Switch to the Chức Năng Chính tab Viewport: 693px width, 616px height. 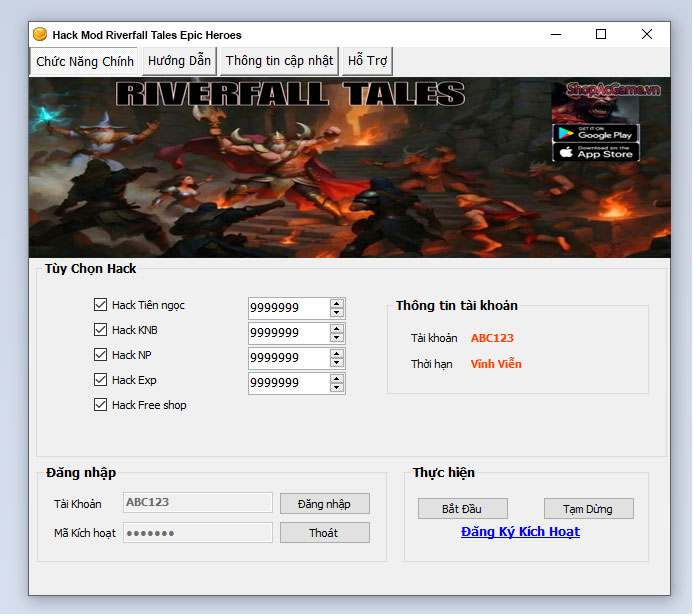click(x=85, y=61)
